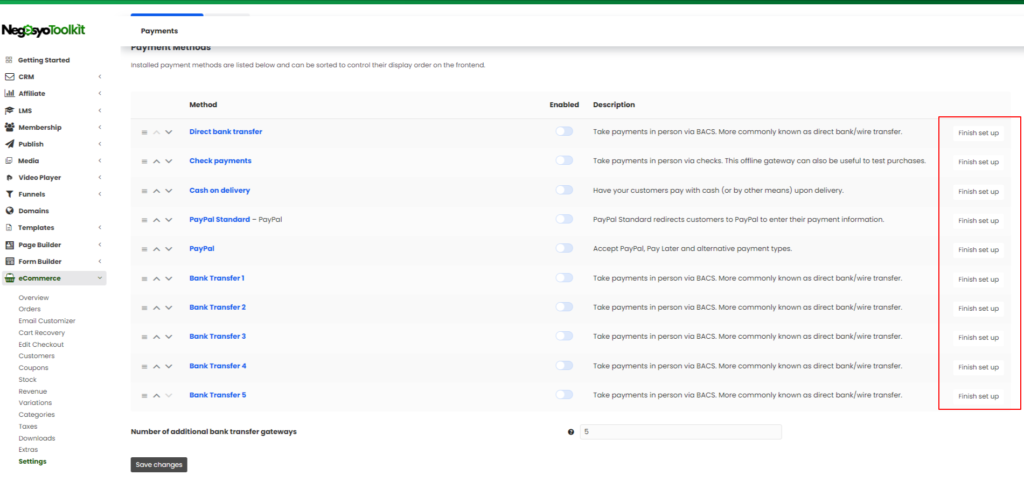Open Cart Recovery page
The height and width of the screenshot is (482, 1024).
pyautogui.click(x=42, y=333)
